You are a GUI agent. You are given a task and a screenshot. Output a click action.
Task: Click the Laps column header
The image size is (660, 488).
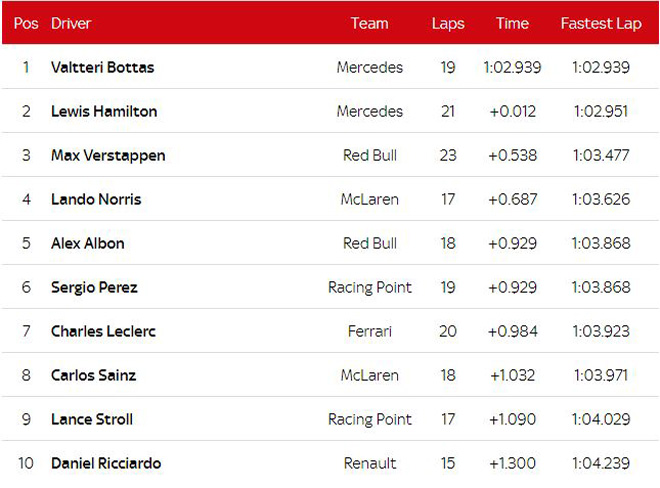tap(447, 23)
